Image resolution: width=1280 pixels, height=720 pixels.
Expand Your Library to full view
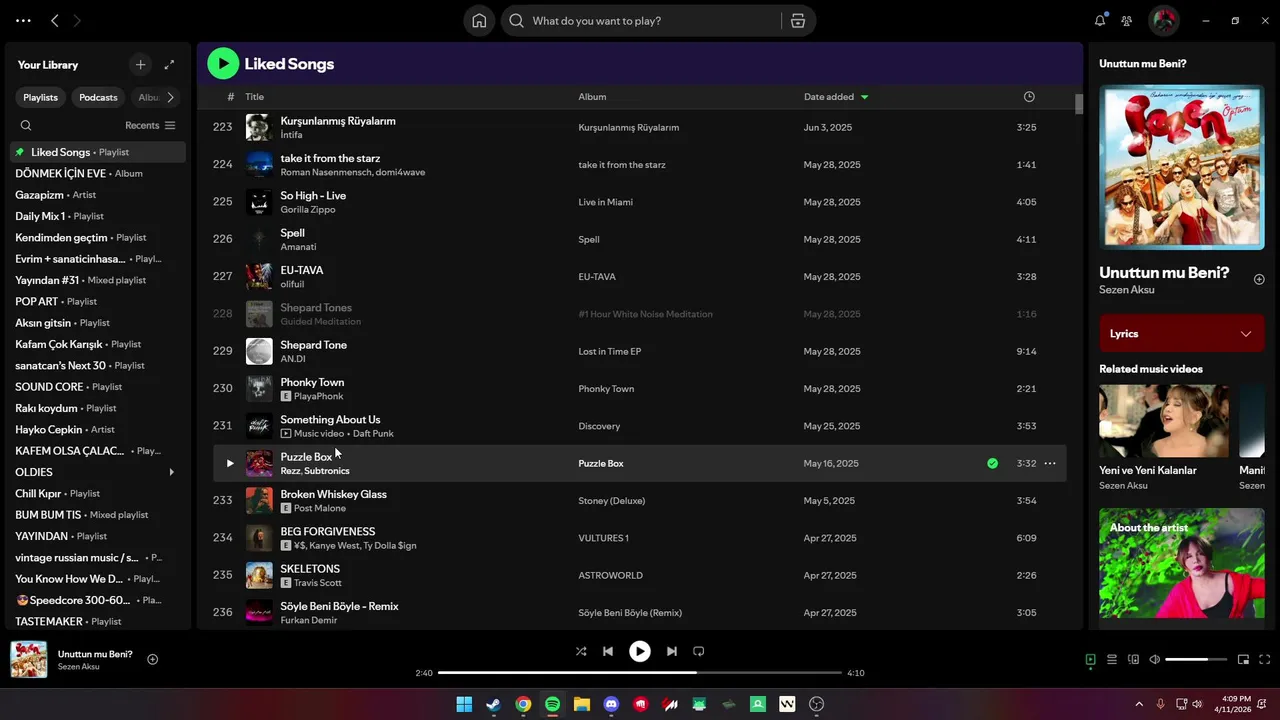click(169, 65)
